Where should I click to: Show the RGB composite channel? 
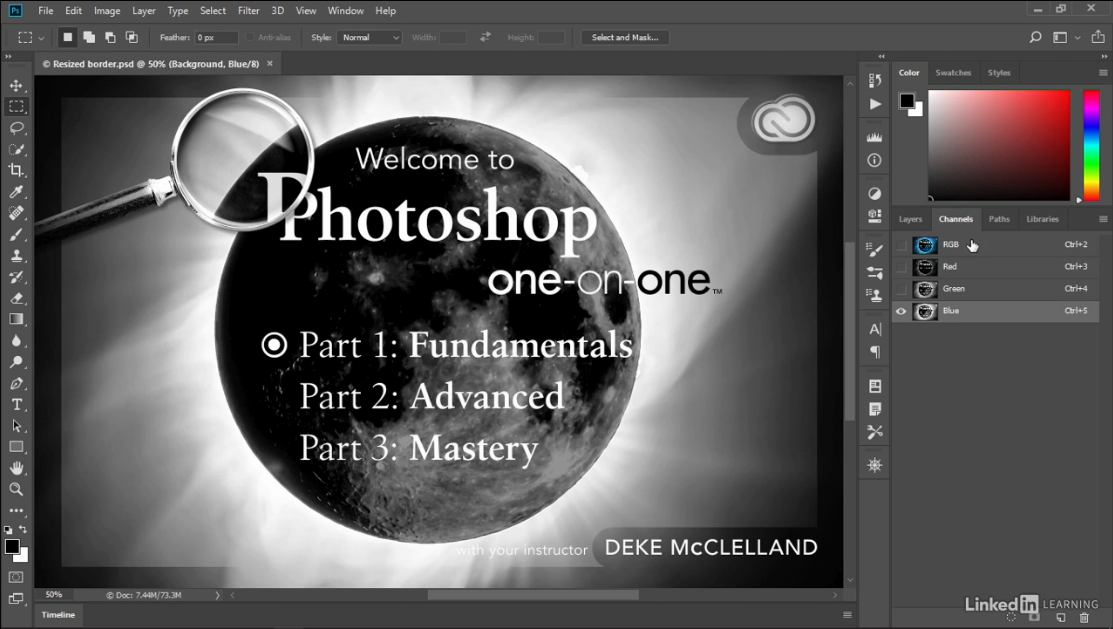coord(994,245)
